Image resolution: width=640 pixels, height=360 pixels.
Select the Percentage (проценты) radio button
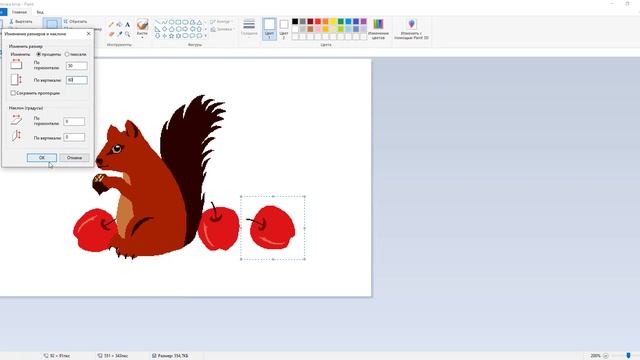pos(39,54)
